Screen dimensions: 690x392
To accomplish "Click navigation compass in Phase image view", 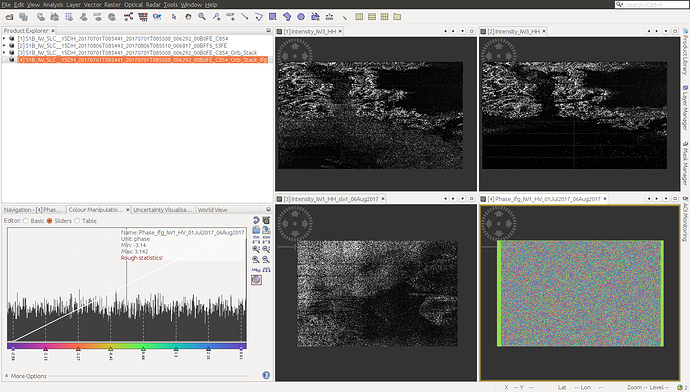I will tap(499, 223).
